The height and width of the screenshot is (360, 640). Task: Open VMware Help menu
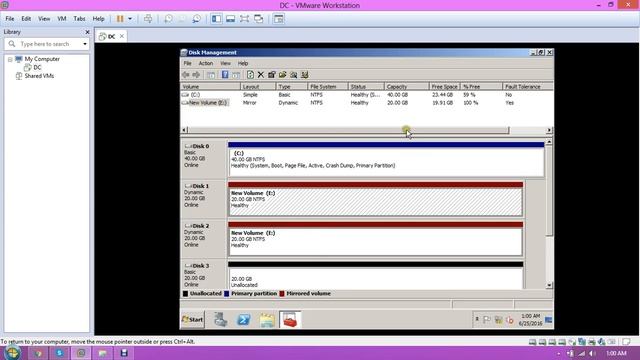(98, 19)
